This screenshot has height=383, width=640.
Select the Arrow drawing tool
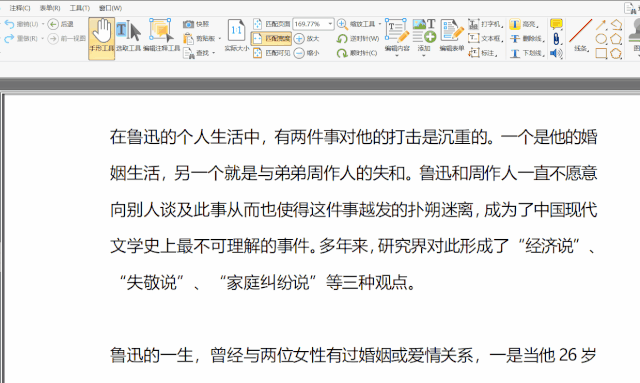click(x=601, y=24)
